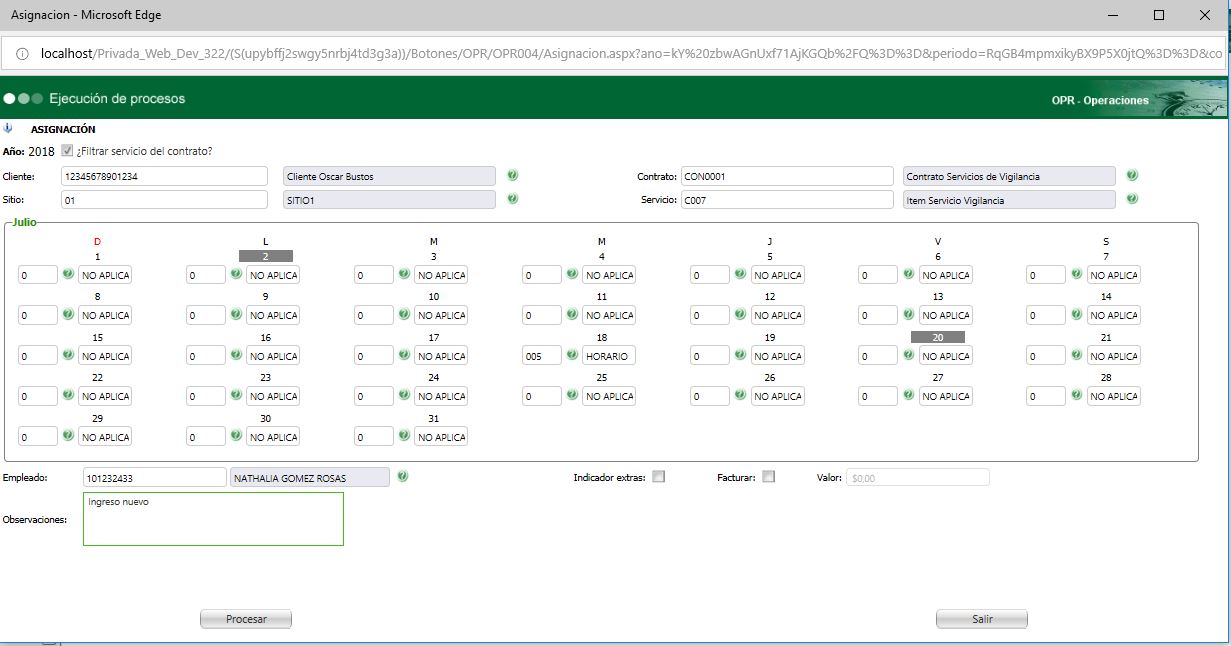The height and width of the screenshot is (646, 1231).
Task: Click the lookup icon for day 3
Action: 405,273
